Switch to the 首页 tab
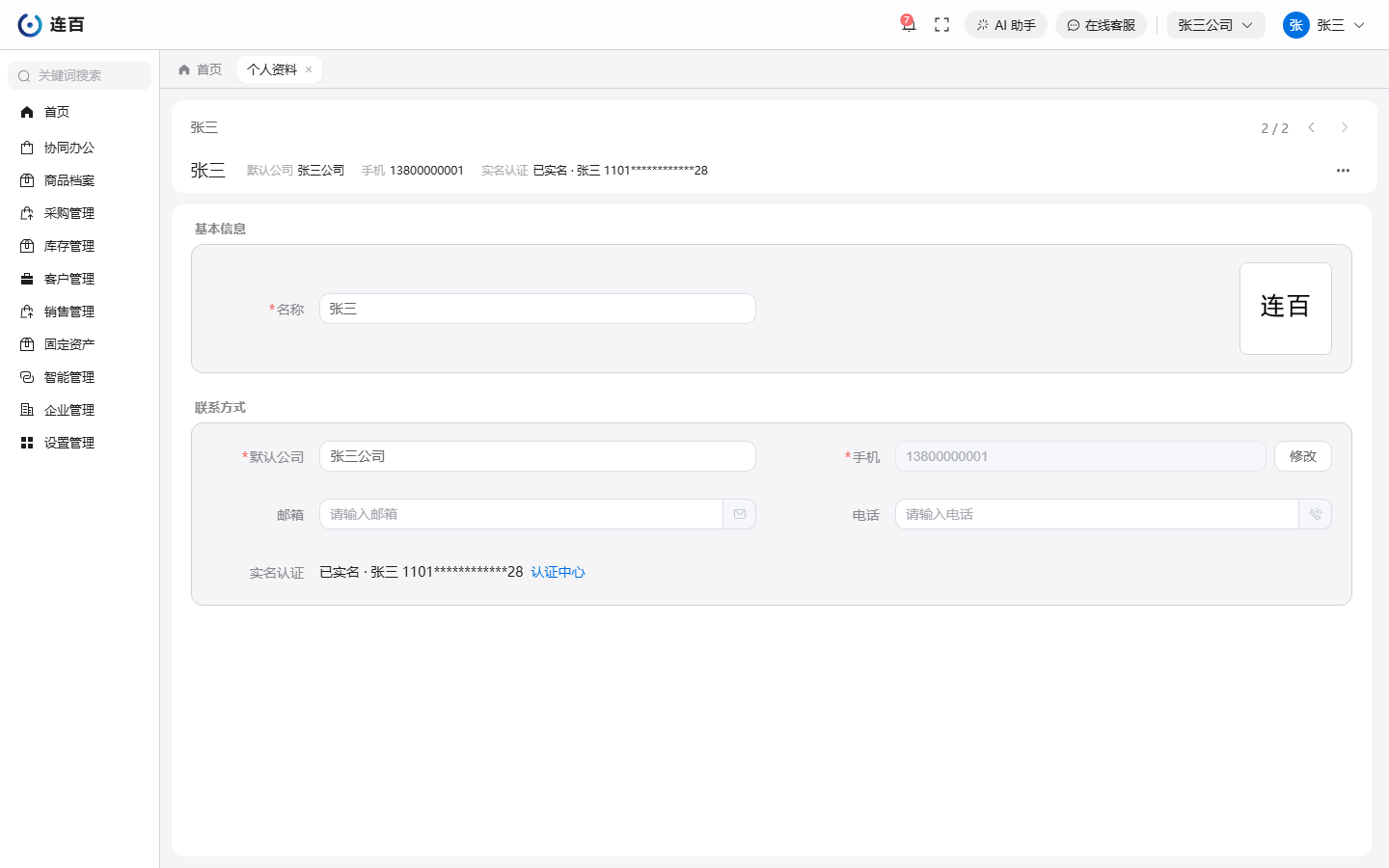The image size is (1389, 868). click(x=201, y=69)
